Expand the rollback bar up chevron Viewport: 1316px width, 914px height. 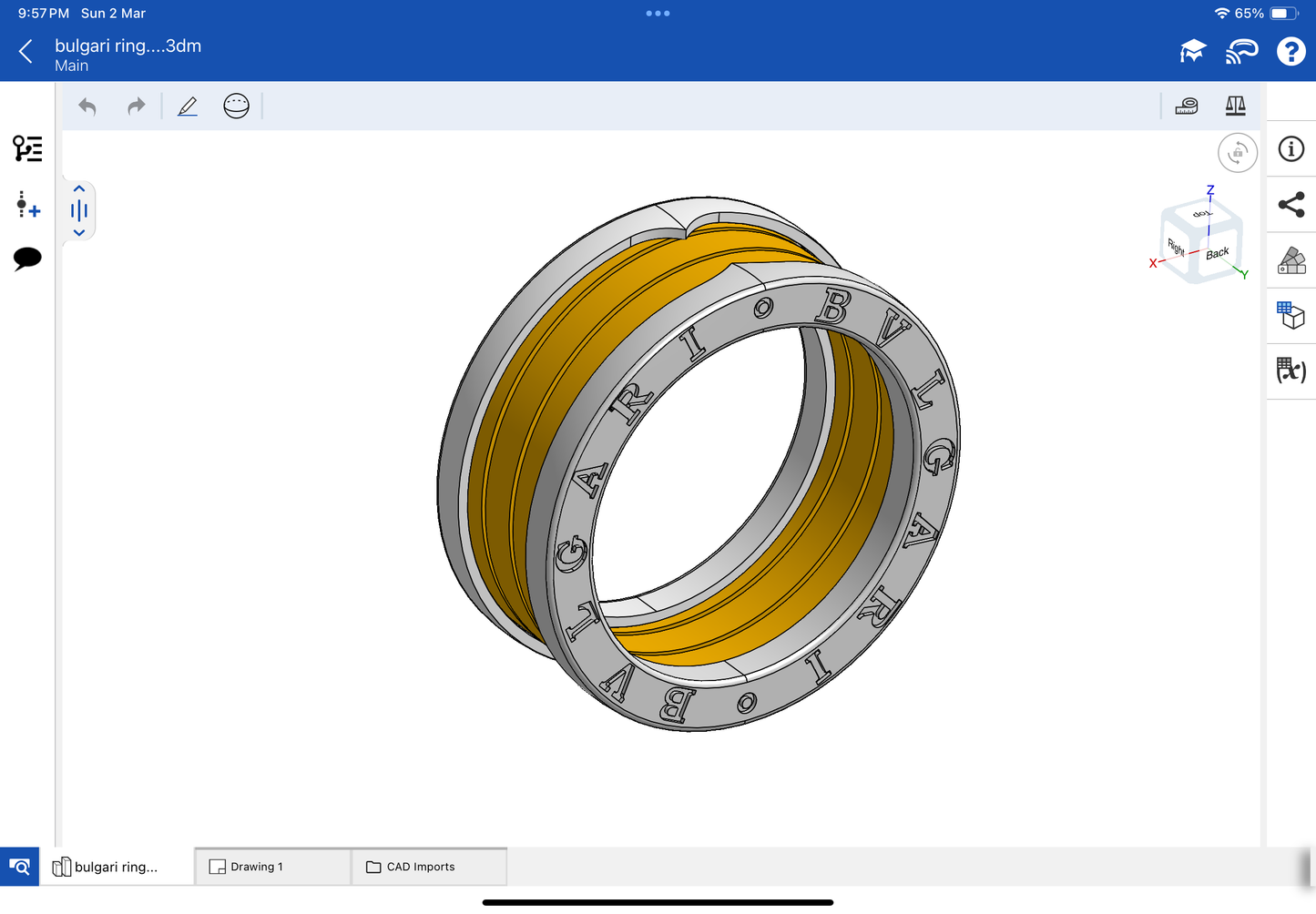79,188
